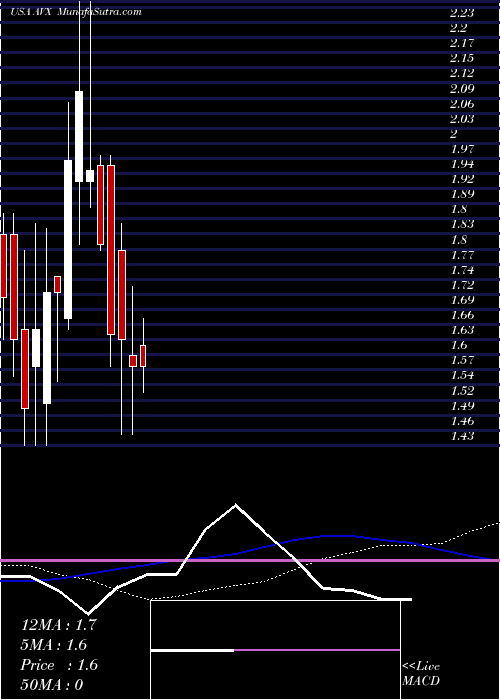Screen dimensions: 500x700
Task: Select the 2.09 price axis label
Action: tap(462, 88)
